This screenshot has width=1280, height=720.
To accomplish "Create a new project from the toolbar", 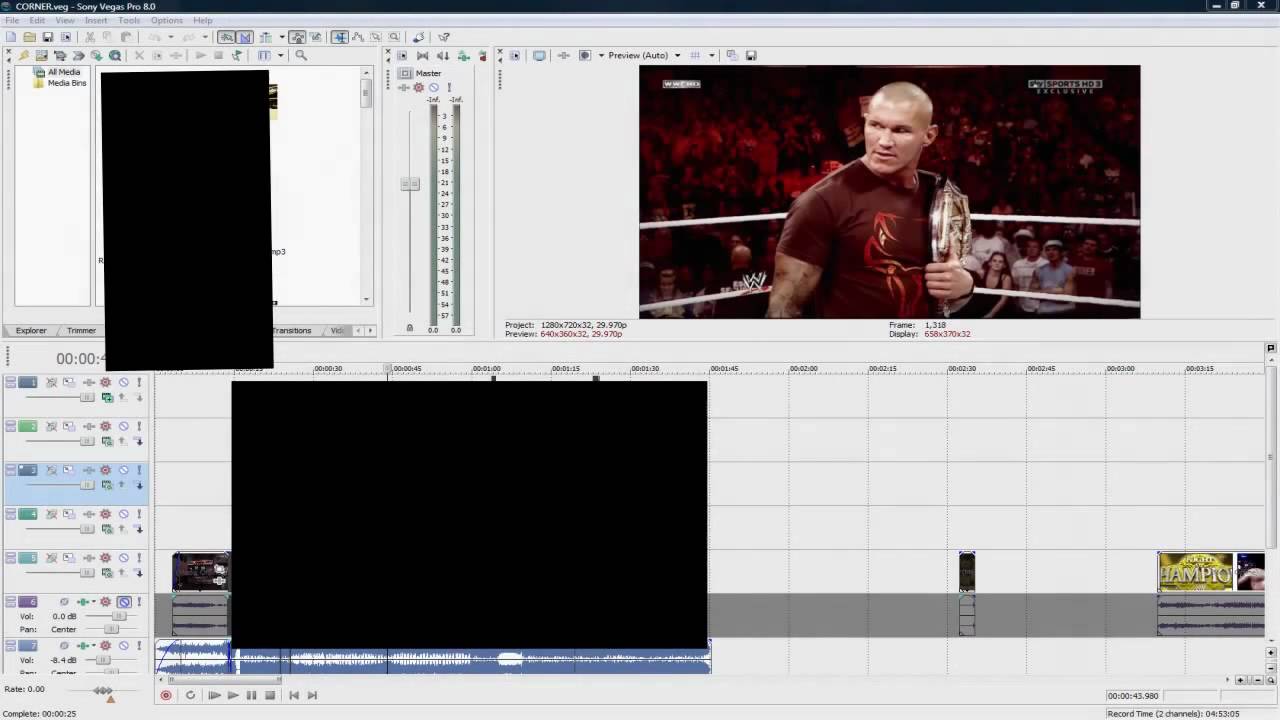I will coord(11,37).
